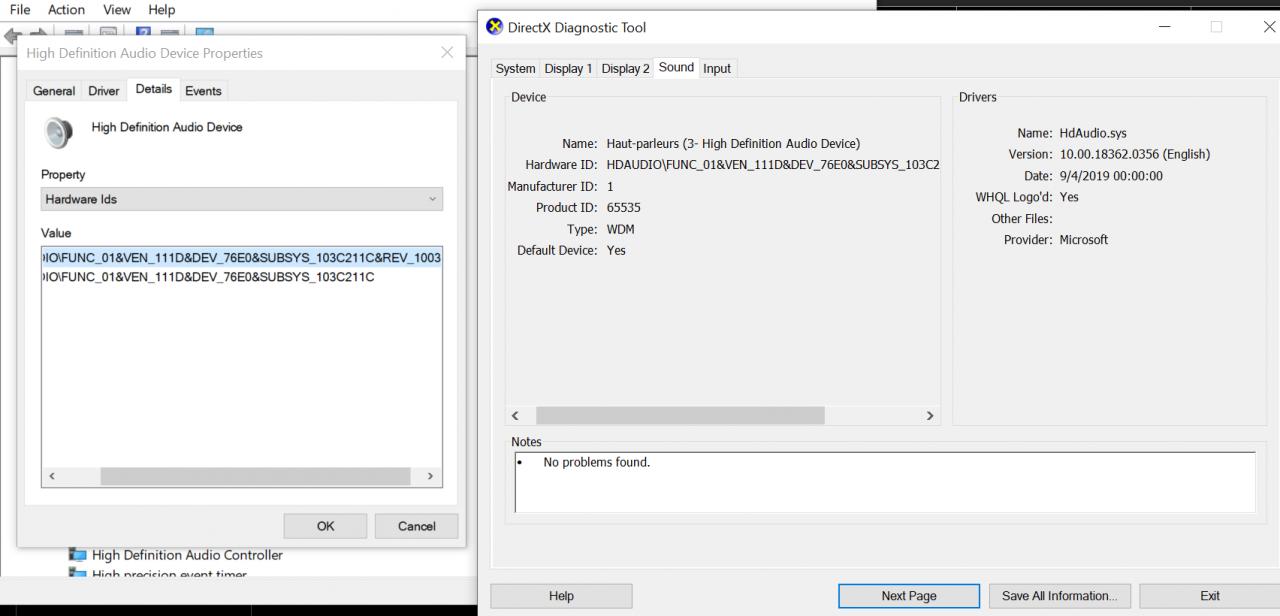
Task: Click the Value list horizontal scrollbar thumb
Action: click(x=255, y=477)
